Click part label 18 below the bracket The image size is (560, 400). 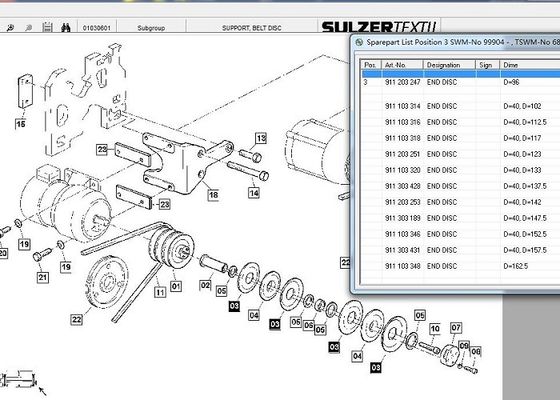[213, 195]
